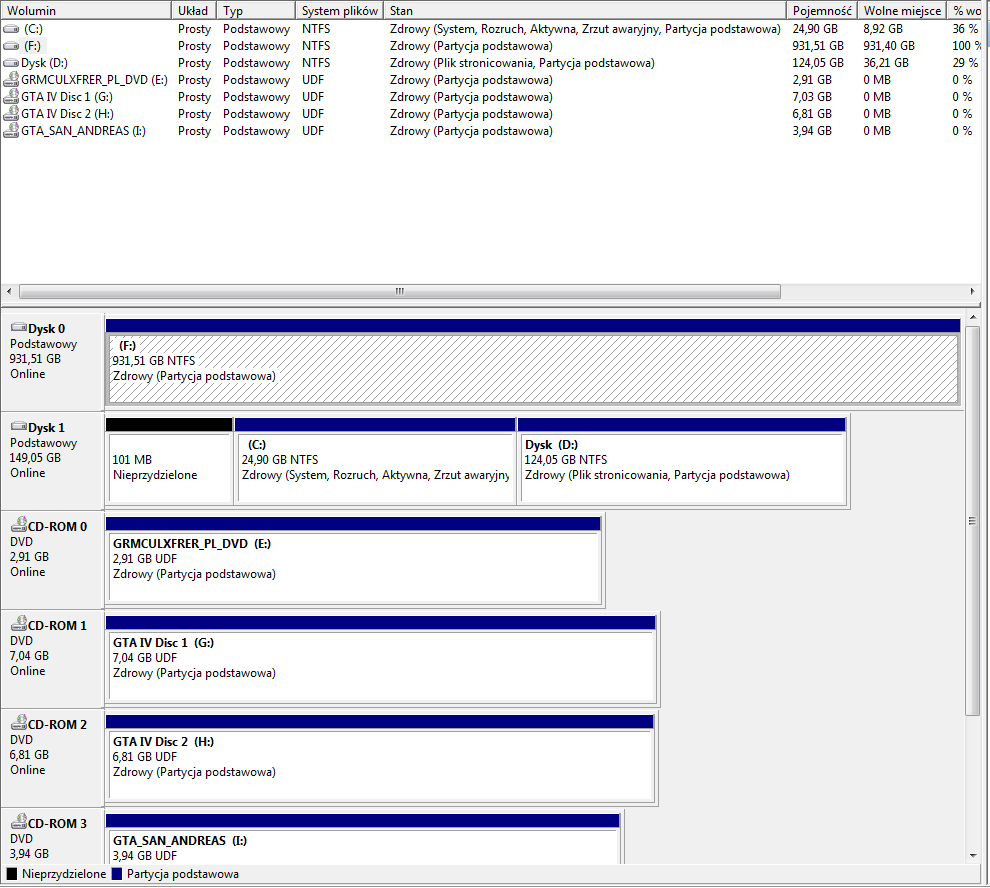This screenshot has height=888, width=990.
Task: Click the optical drive icon beside CD-ROM 1
Action: pos(19,623)
